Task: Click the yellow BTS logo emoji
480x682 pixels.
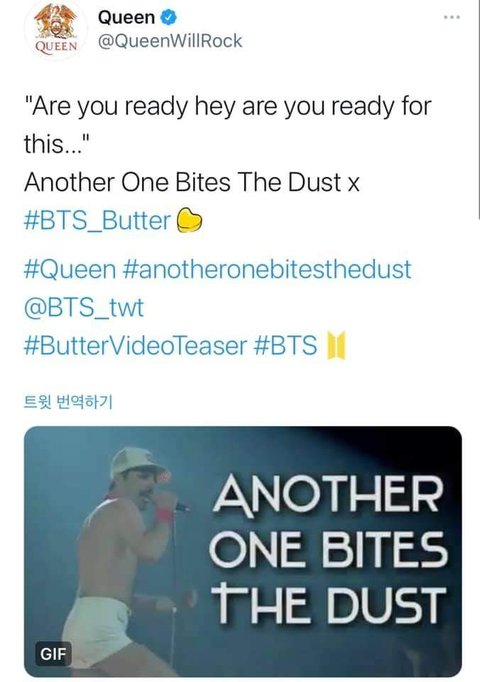Action: point(336,345)
